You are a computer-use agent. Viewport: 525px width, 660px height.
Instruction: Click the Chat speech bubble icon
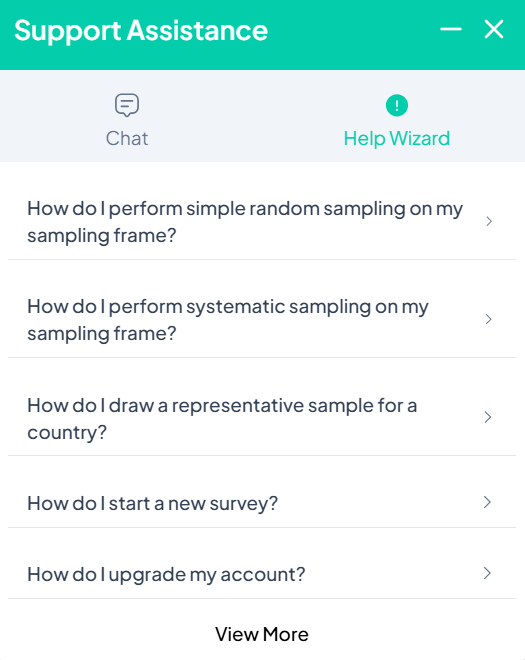coord(127,105)
